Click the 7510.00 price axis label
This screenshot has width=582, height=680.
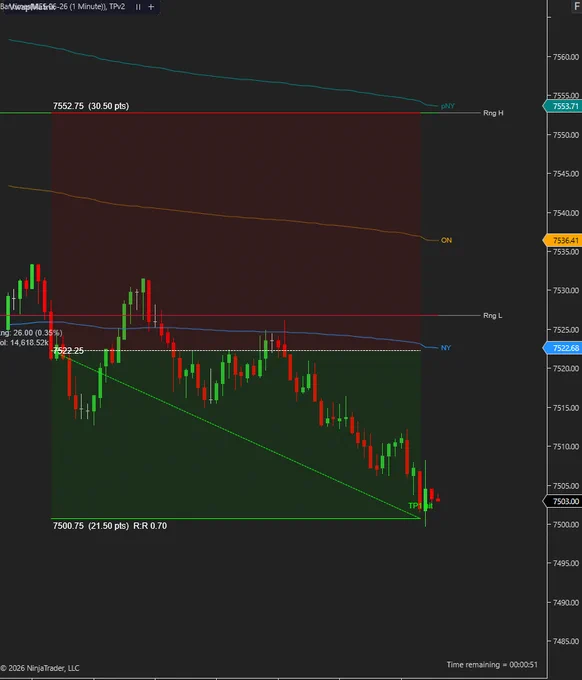click(x=566, y=446)
